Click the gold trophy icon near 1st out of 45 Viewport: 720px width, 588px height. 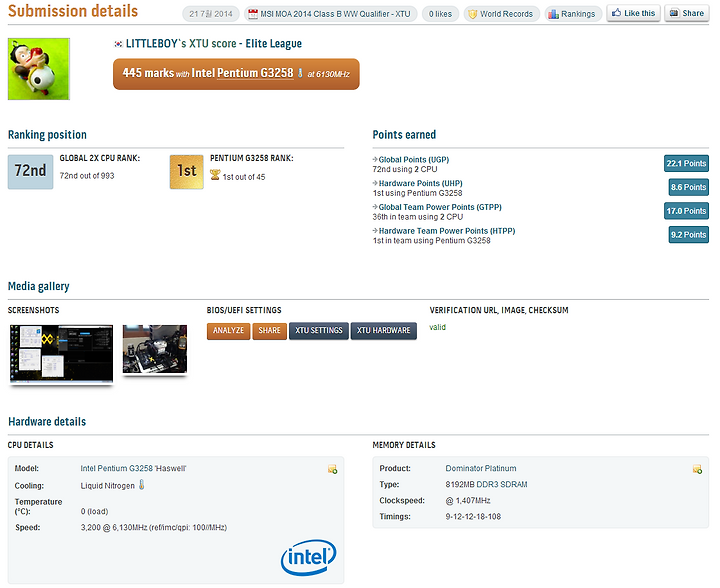[215, 175]
